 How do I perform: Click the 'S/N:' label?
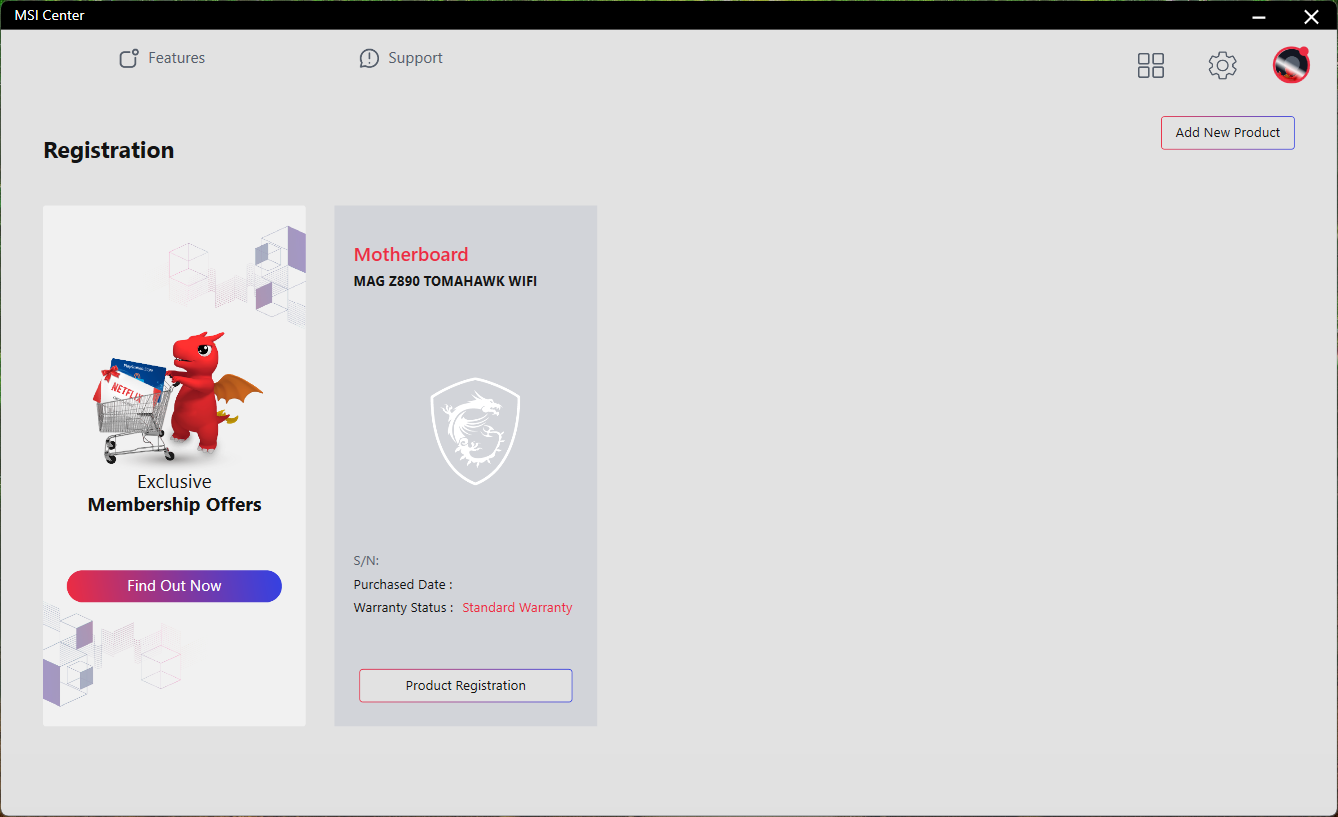366,561
